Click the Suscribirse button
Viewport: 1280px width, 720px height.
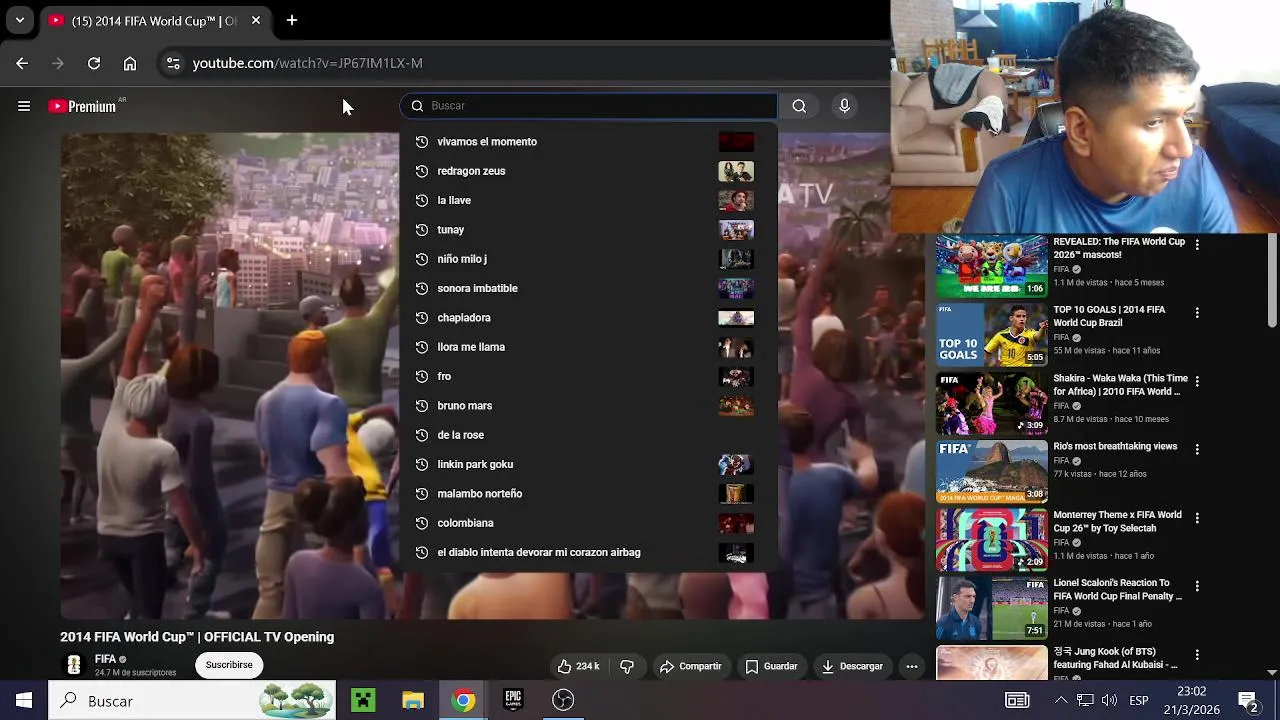pyautogui.click(x=229, y=665)
